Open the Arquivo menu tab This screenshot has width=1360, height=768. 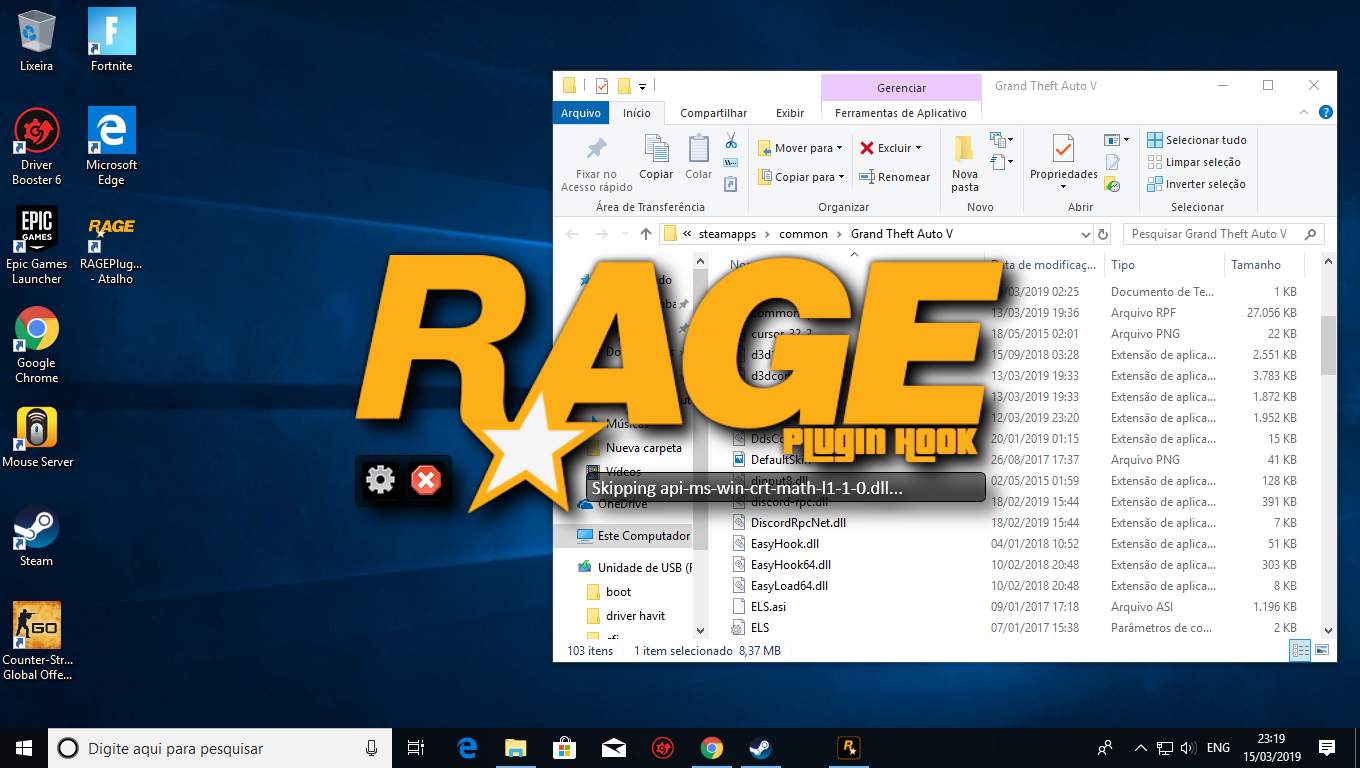(x=580, y=113)
